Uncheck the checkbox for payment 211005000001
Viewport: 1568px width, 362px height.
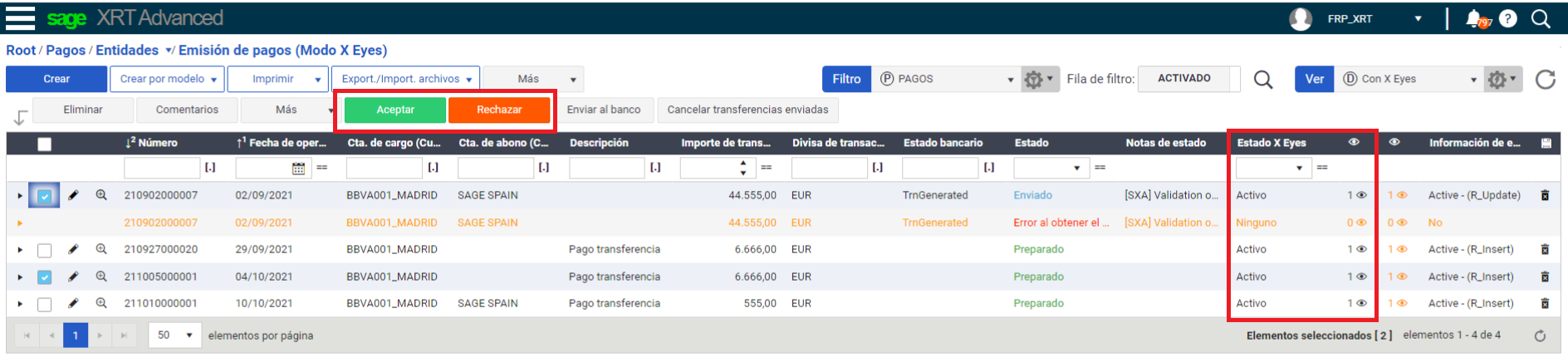(45, 277)
